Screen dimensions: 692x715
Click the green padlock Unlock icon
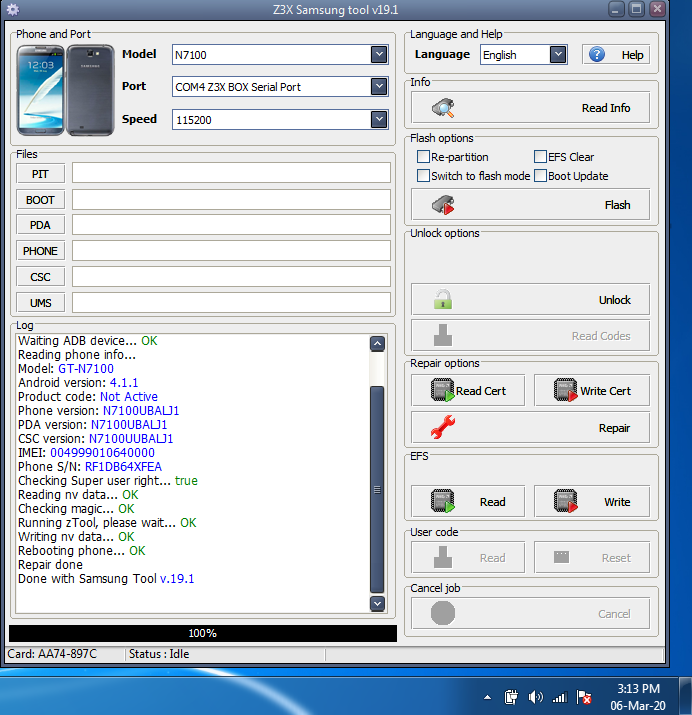point(443,299)
